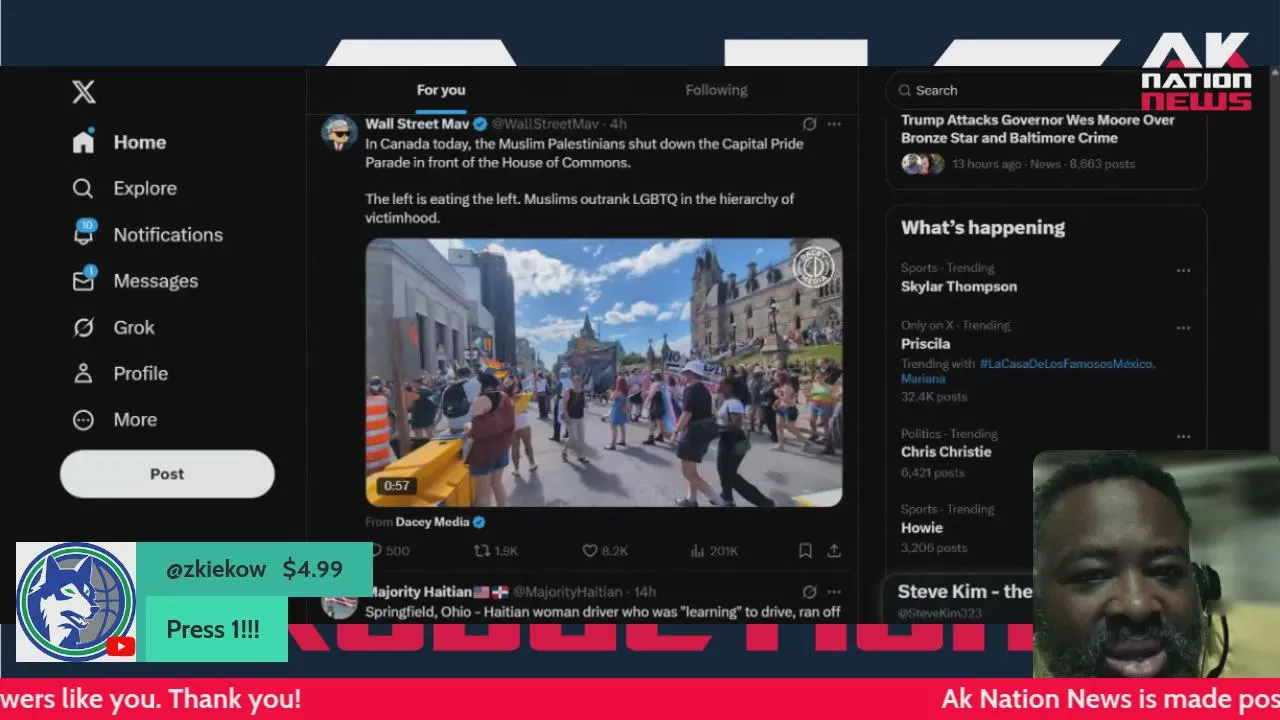Open the Explore page

(124, 188)
